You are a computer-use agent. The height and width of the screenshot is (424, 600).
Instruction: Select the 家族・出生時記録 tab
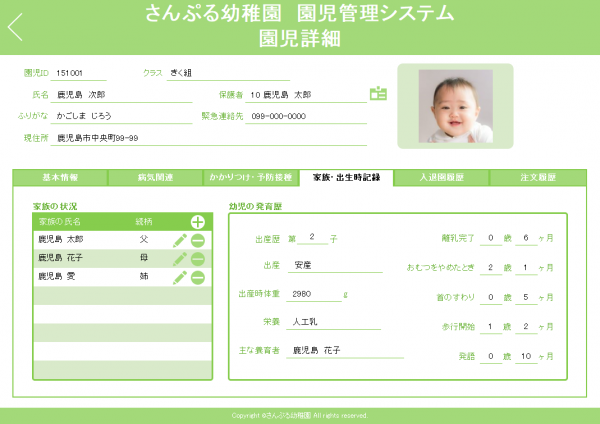[x=346, y=177]
